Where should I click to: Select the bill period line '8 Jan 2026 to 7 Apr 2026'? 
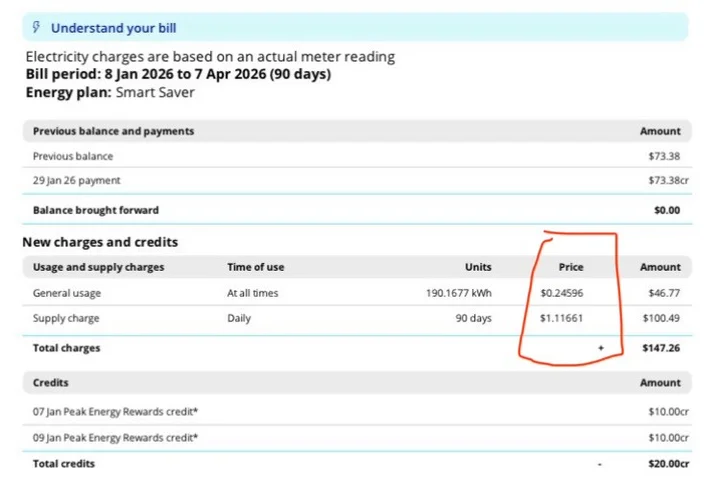pos(185,74)
